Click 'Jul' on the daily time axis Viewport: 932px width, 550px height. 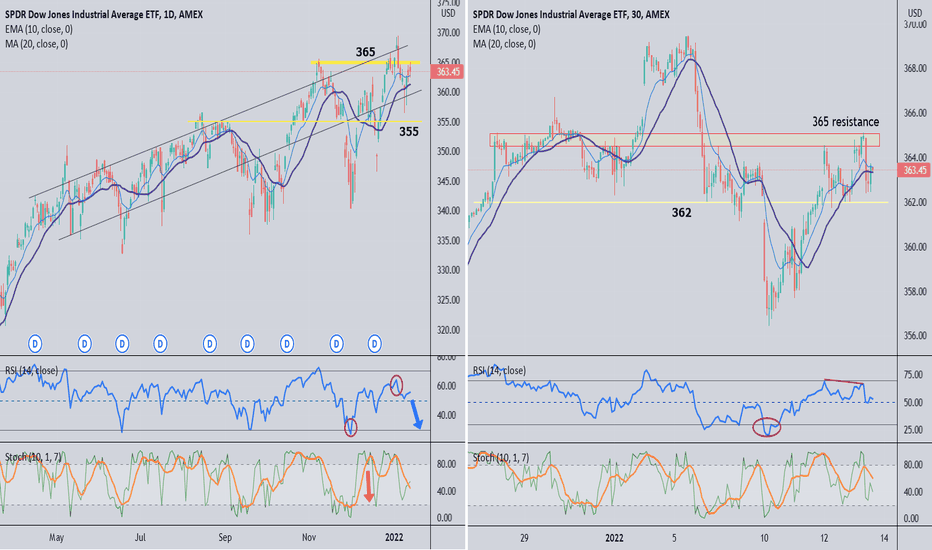tap(140, 538)
